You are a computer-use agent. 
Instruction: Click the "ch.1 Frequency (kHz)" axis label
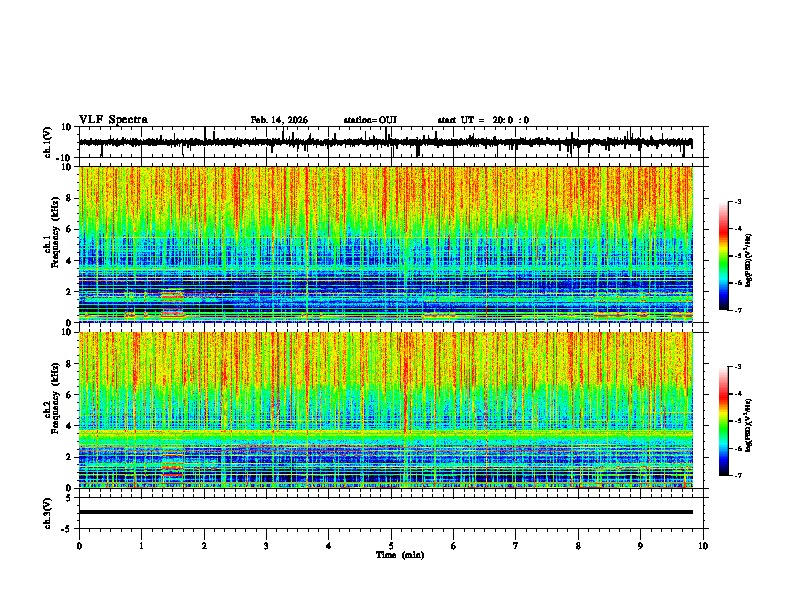52,233
